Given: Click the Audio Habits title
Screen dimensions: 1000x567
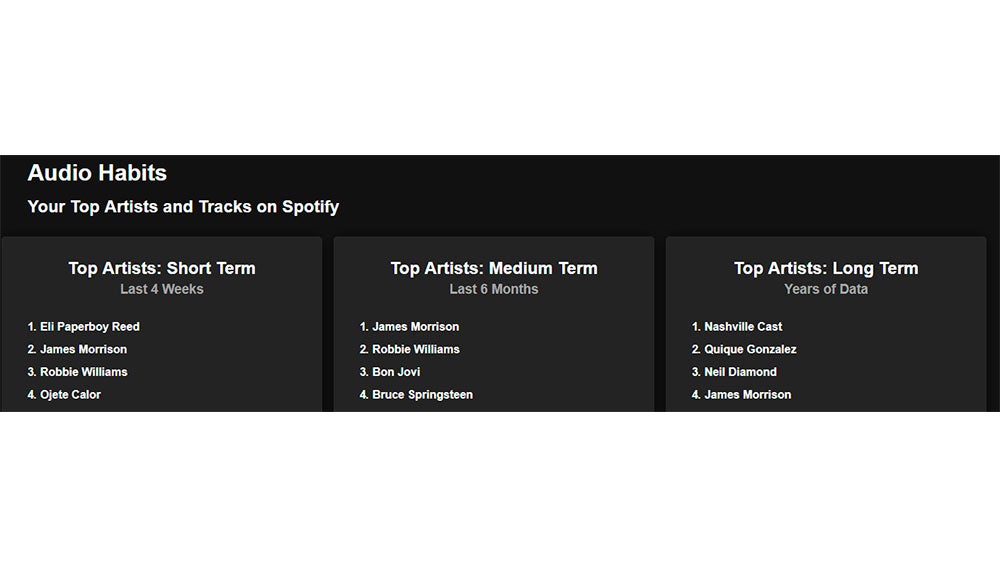Looking at the screenshot, I should [x=97, y=173].
